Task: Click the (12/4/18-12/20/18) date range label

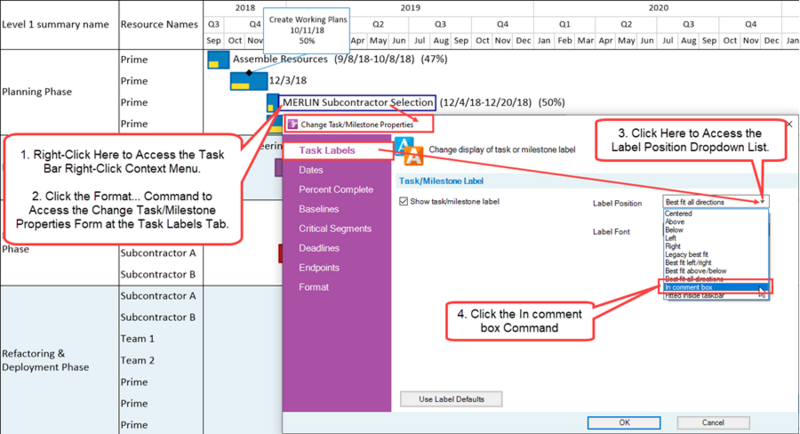Action: [x=485, y=103]
